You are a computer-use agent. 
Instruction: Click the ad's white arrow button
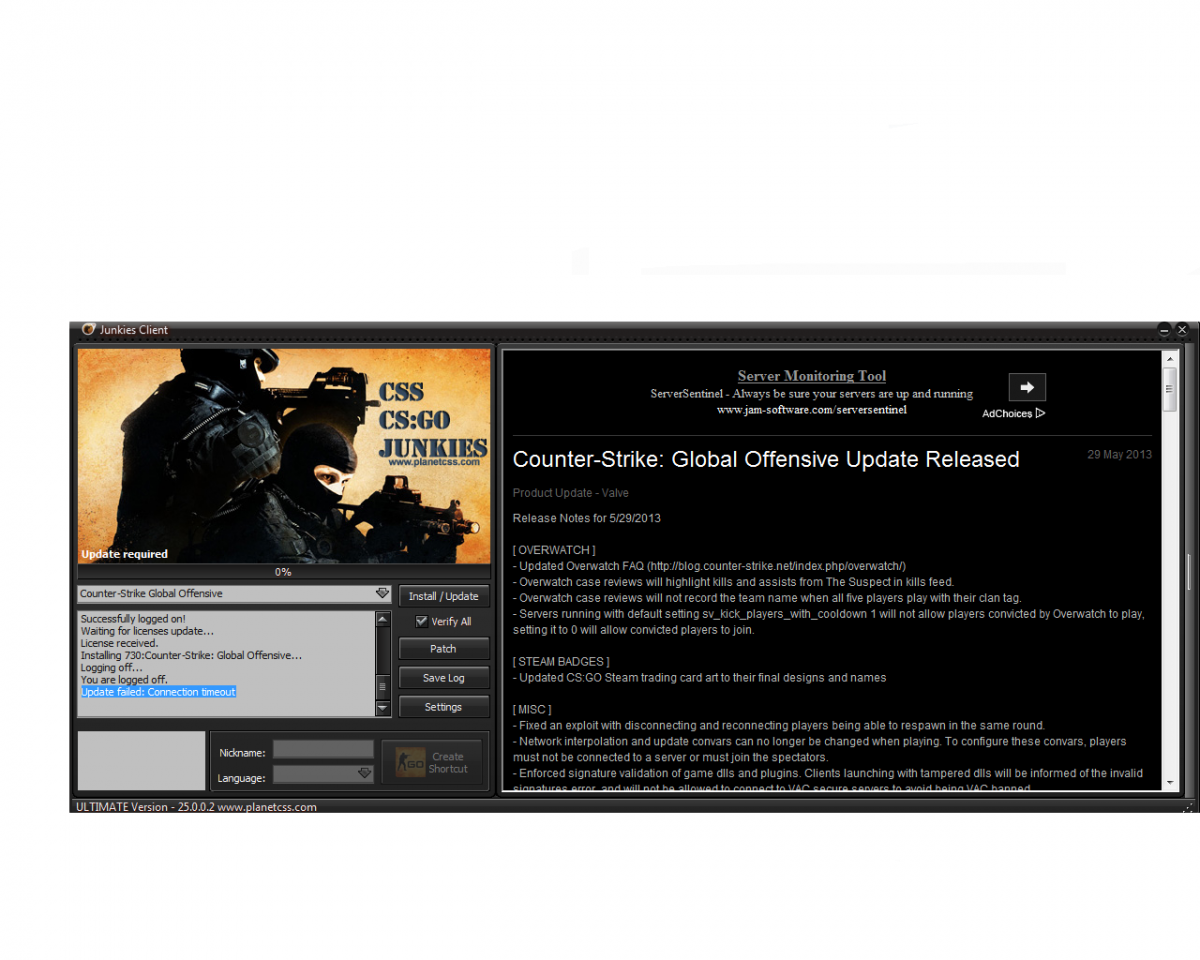pos(1027,387)
